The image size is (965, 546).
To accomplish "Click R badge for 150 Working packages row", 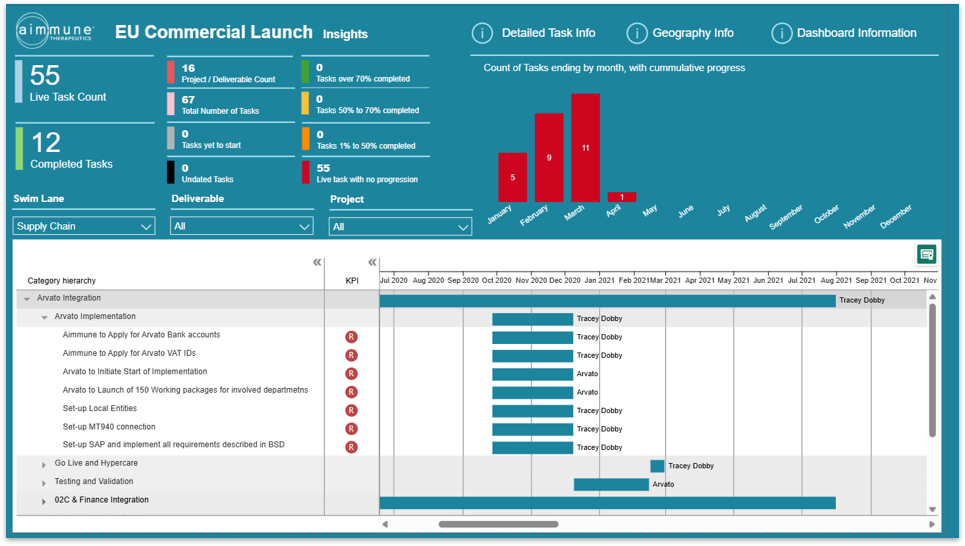I will pos(351,392).
